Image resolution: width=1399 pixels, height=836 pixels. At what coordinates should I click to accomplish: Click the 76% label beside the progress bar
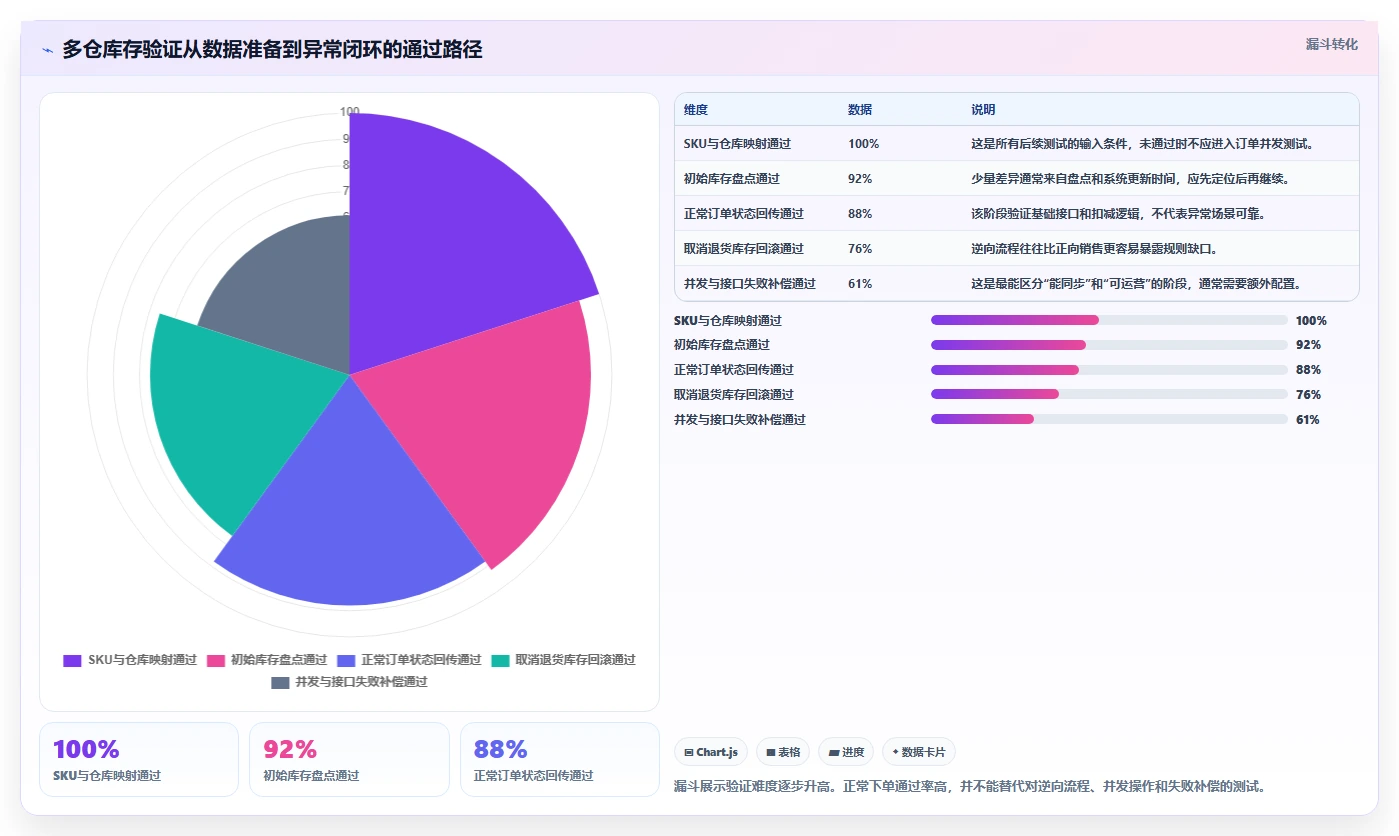[x=1308, y=395]
